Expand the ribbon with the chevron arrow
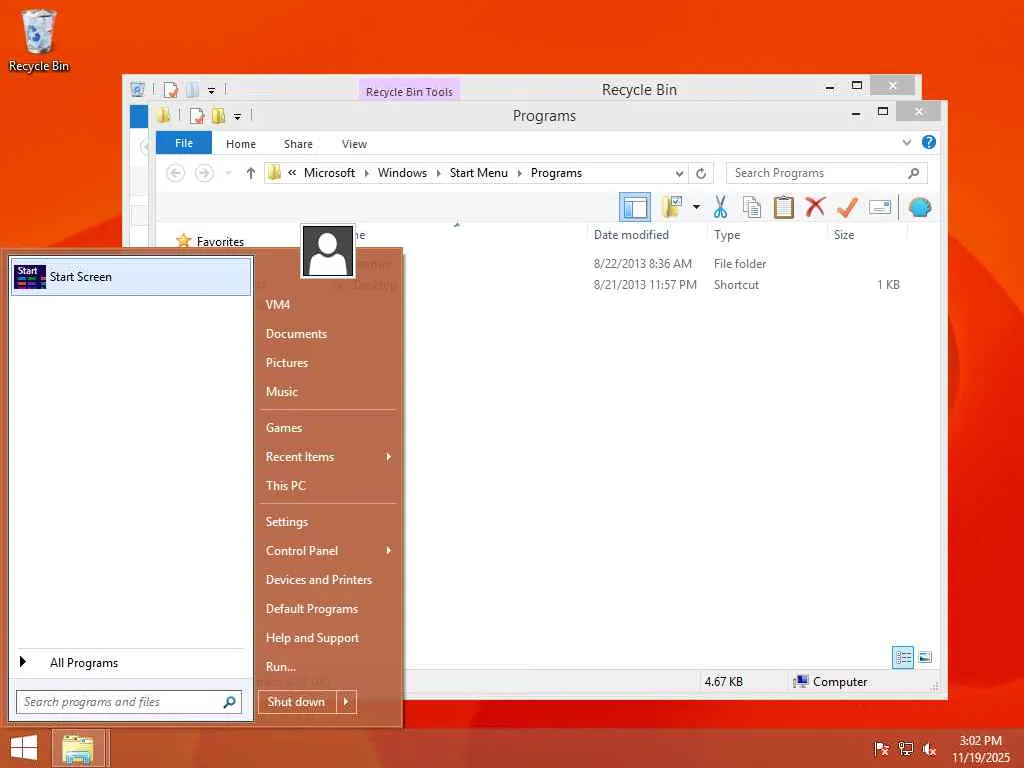This screenshot has height=768, width=1024. (906, 142)
